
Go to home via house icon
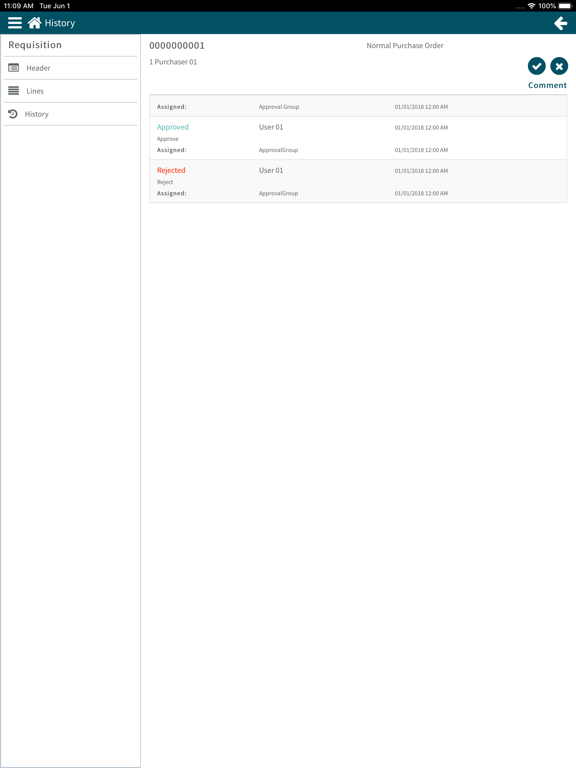pos(34,23)
